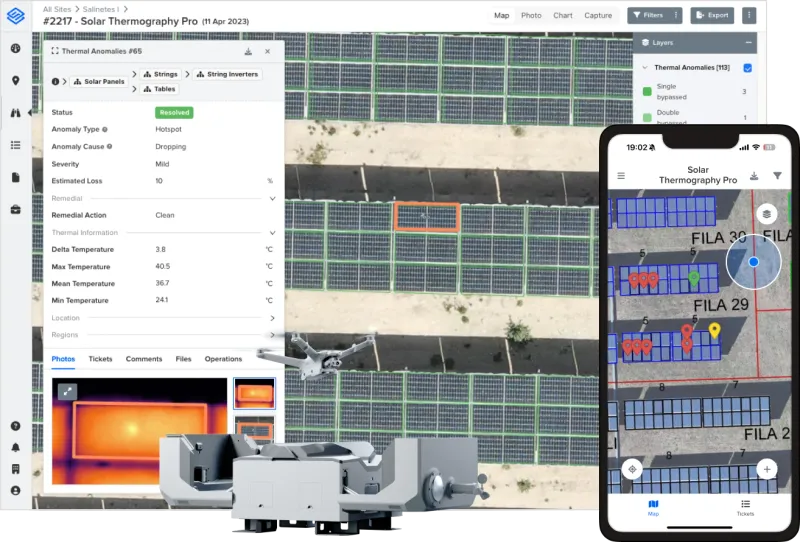
Task: Open the document reports sidebar icon
Action: coord(16,177)
